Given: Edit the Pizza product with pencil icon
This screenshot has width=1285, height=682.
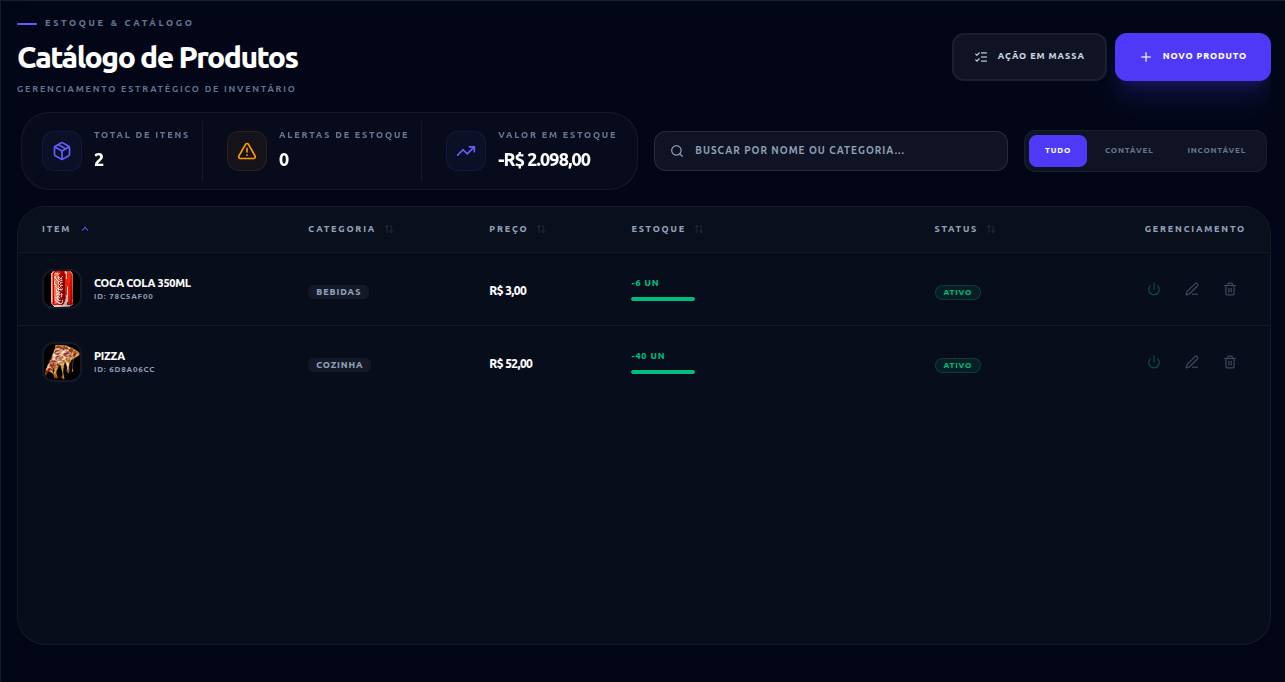Looking at the screenshot, I should (x=1192, y=362).
